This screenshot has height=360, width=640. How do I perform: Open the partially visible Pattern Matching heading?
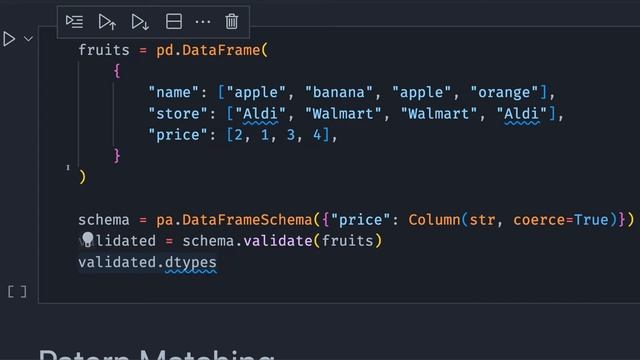click(157, 354)
